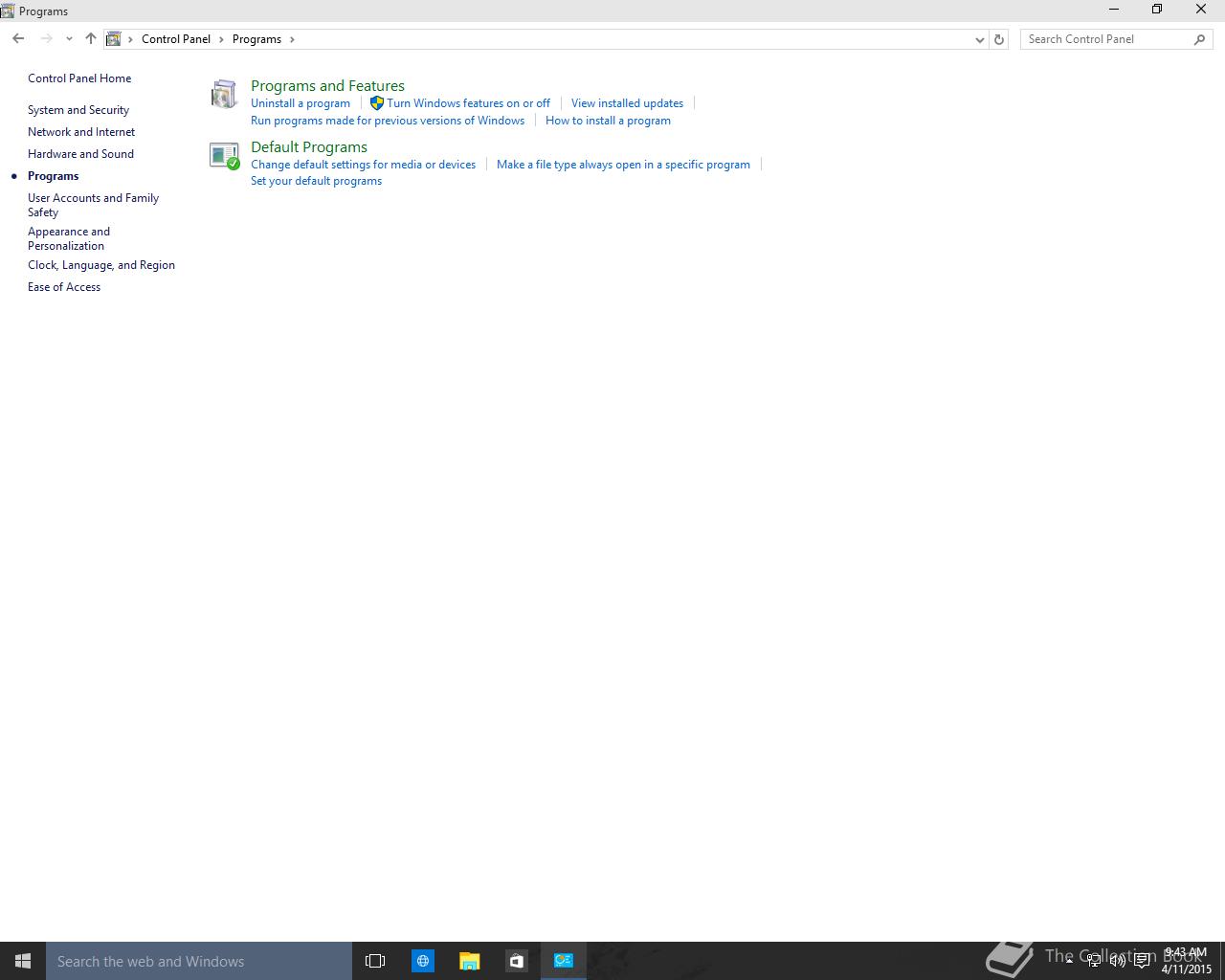Select Control Panel breadcrumb
Viewport: 1225px width, 980px height.
click(x=176, y=39)
